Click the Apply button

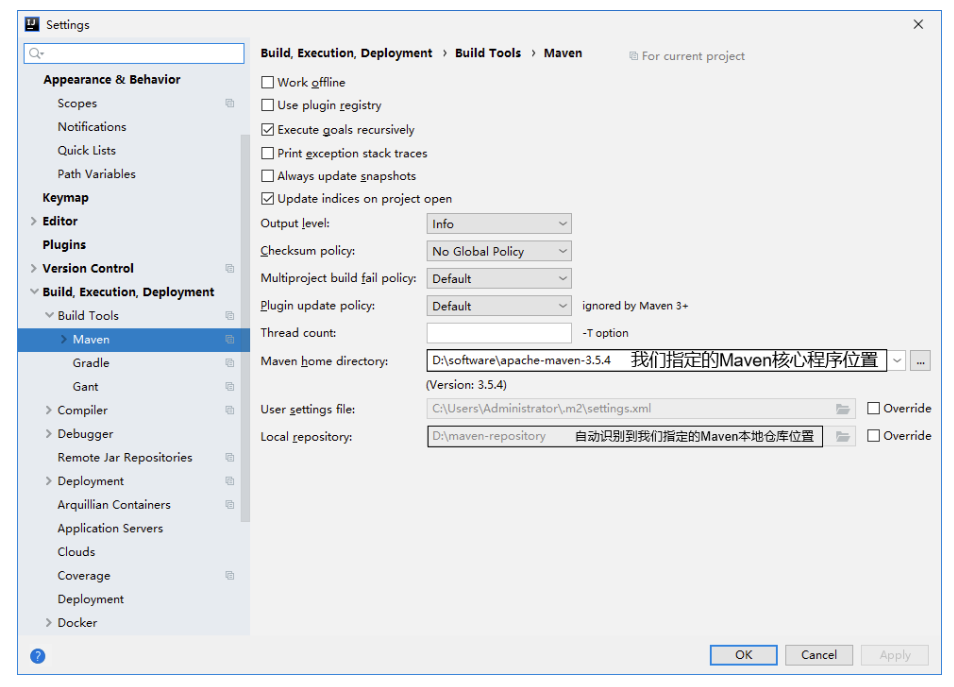tap(895, 655)
